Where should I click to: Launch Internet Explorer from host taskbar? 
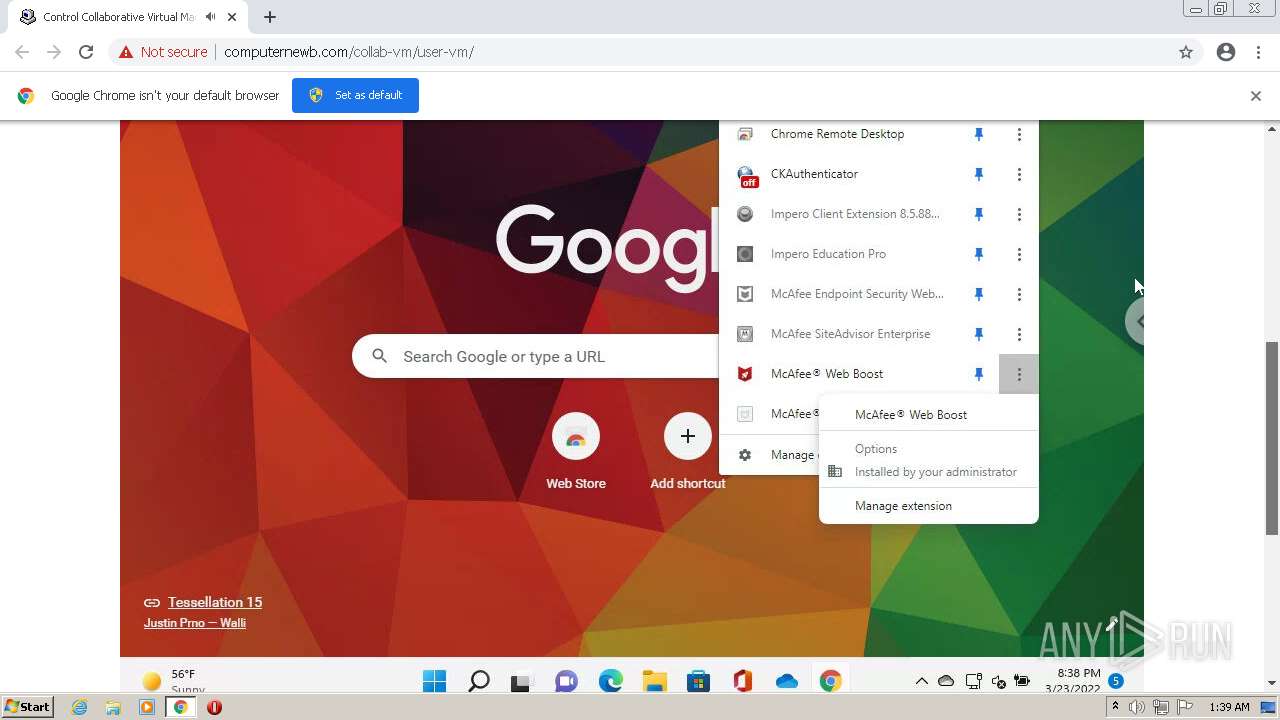[79, 707]
